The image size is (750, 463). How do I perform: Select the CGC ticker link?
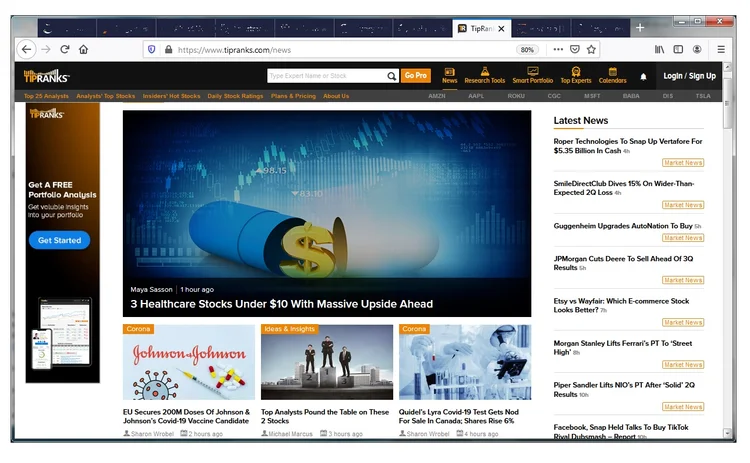pyautogui.click(x=554, y=96)
